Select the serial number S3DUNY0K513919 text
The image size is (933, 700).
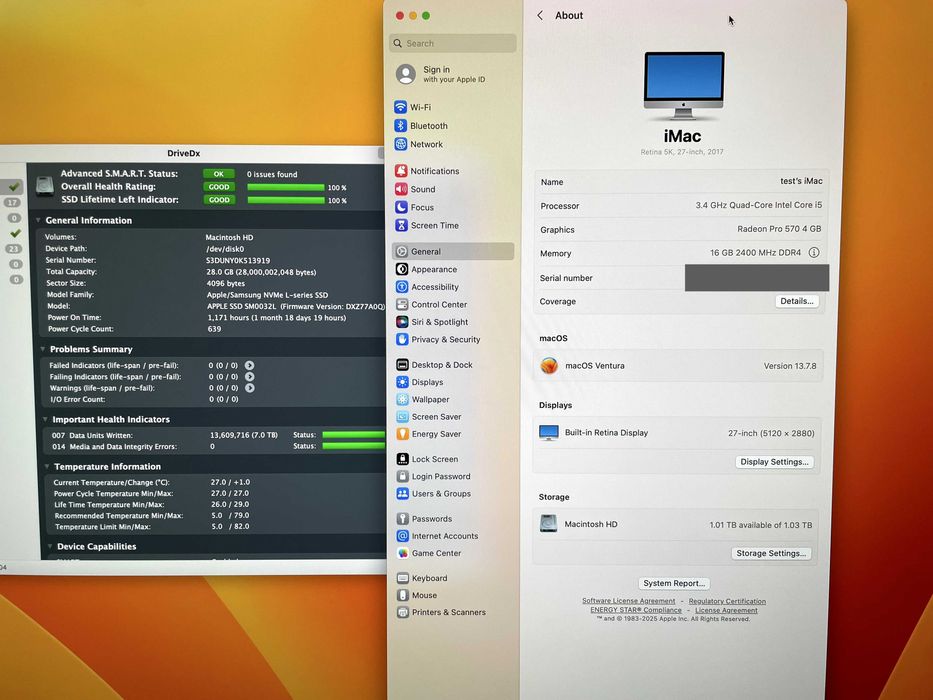[x=238, y=260]
